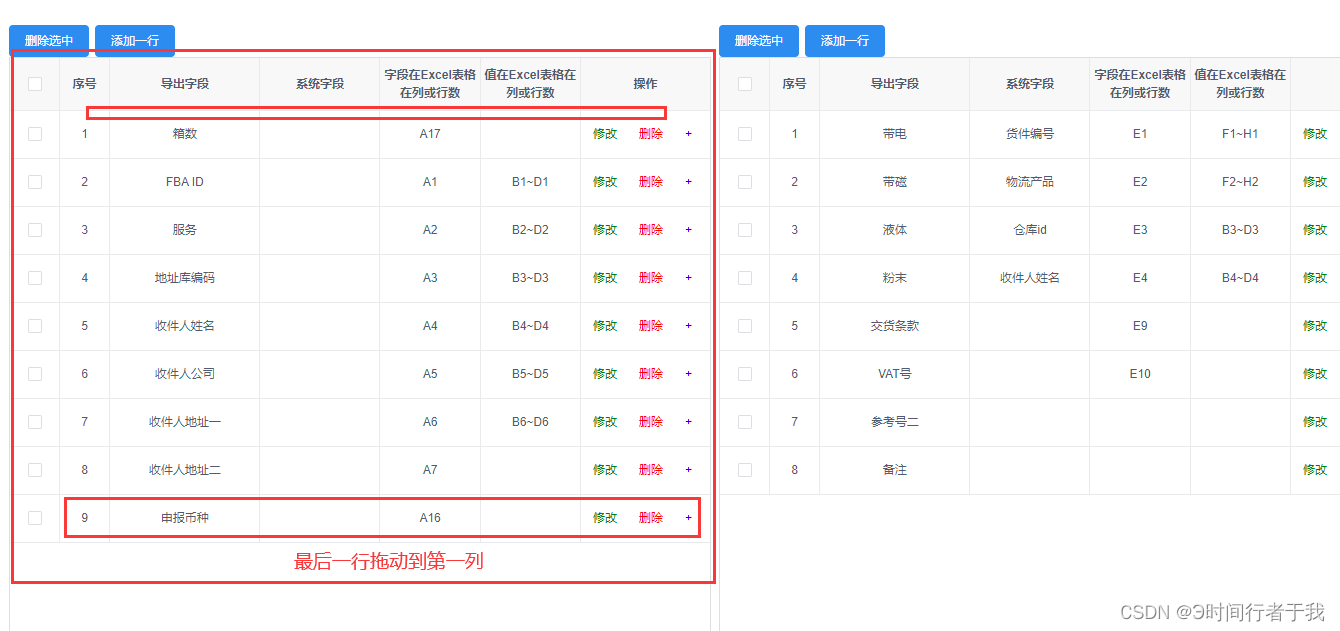Check the select-all checkbox in right table header
The width and height of the screenshot is (1340, 631).
pos(745,84)
